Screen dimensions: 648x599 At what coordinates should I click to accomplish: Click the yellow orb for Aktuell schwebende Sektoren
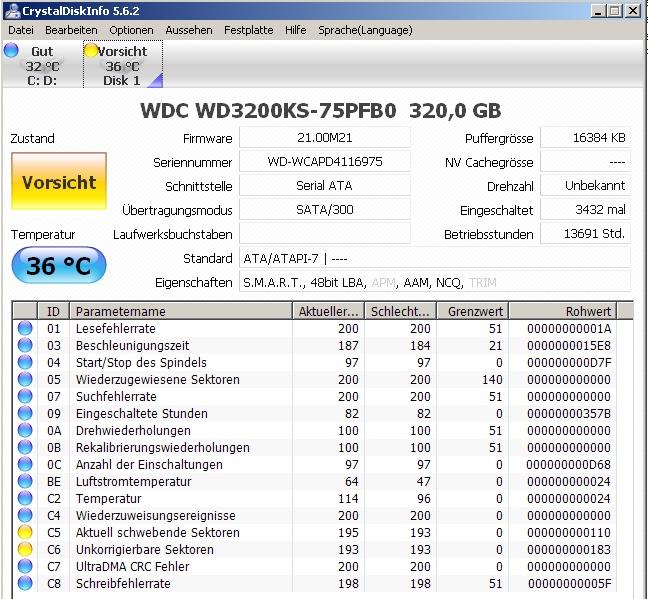(x=25, y=532)
